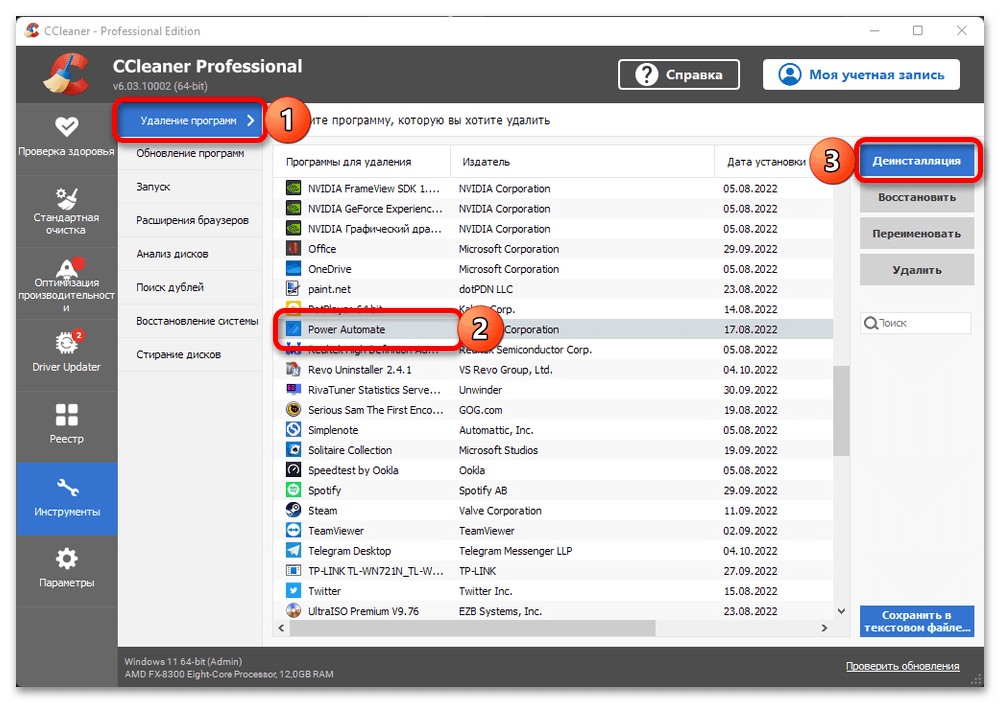
Task: Open Стирание дисков (Drive Wiper) tab
Action: pos(190,355)
